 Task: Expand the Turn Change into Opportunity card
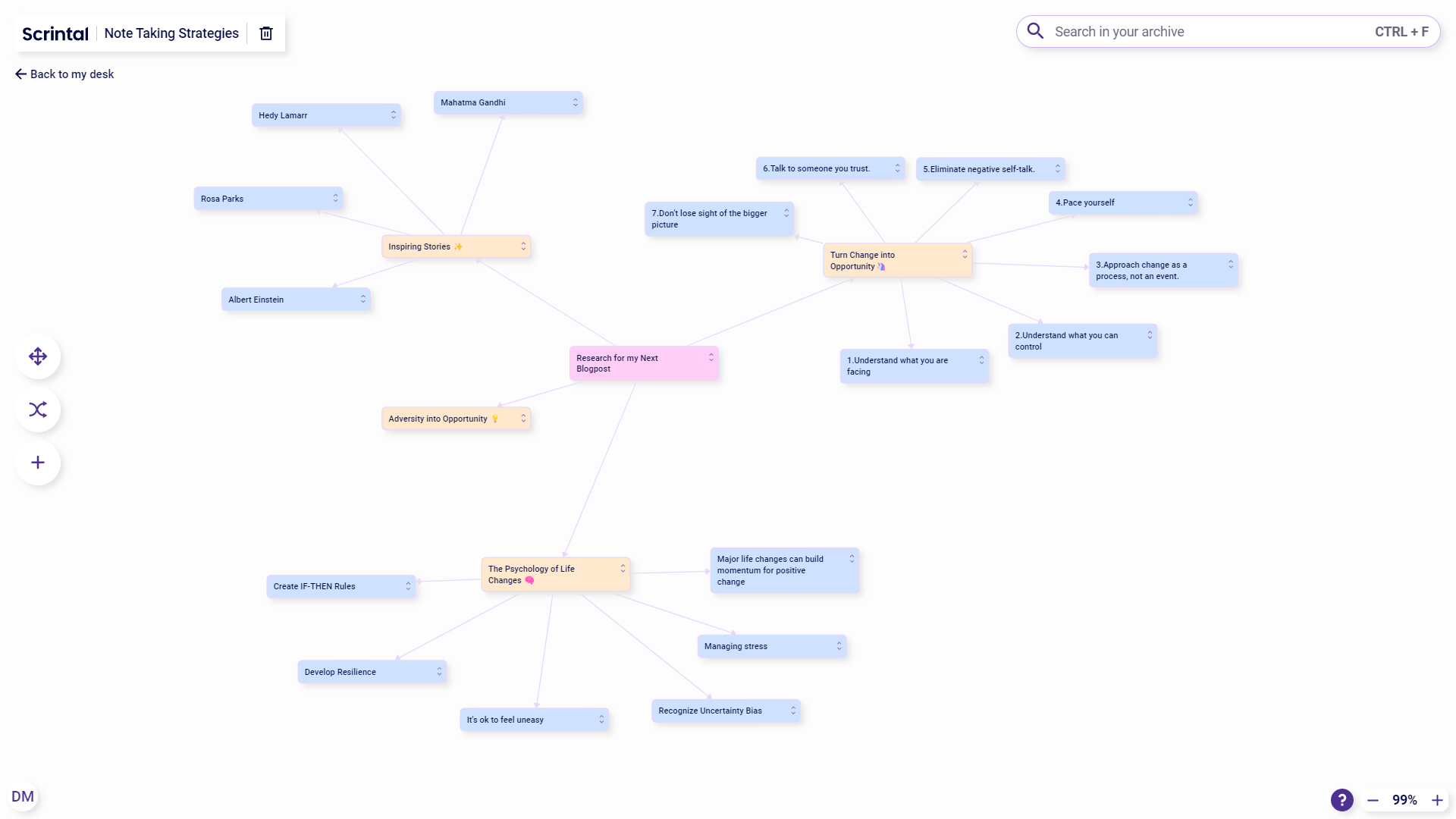click(965, 254)
